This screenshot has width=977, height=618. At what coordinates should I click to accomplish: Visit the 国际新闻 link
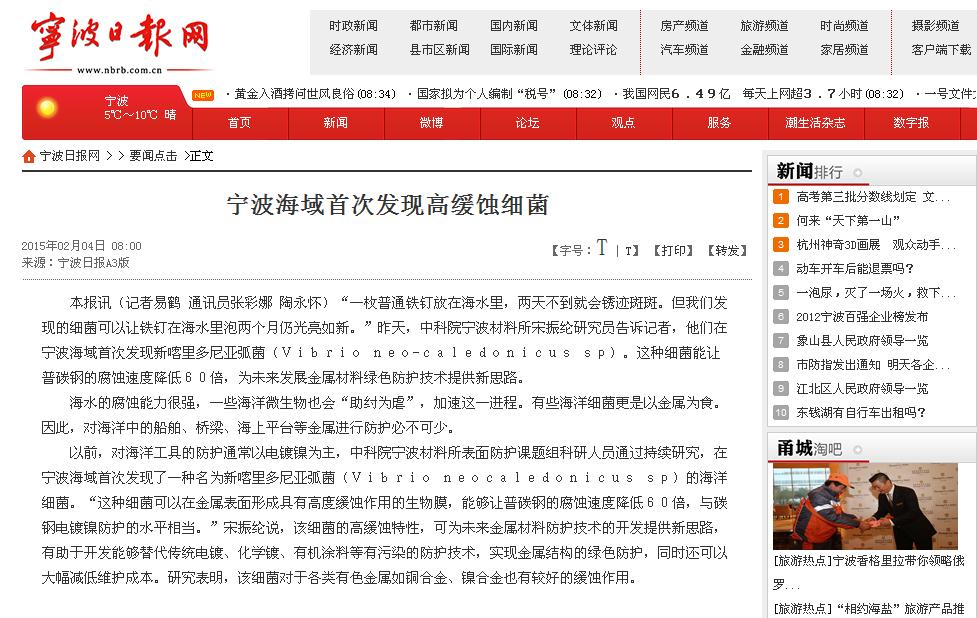point(513,49)
